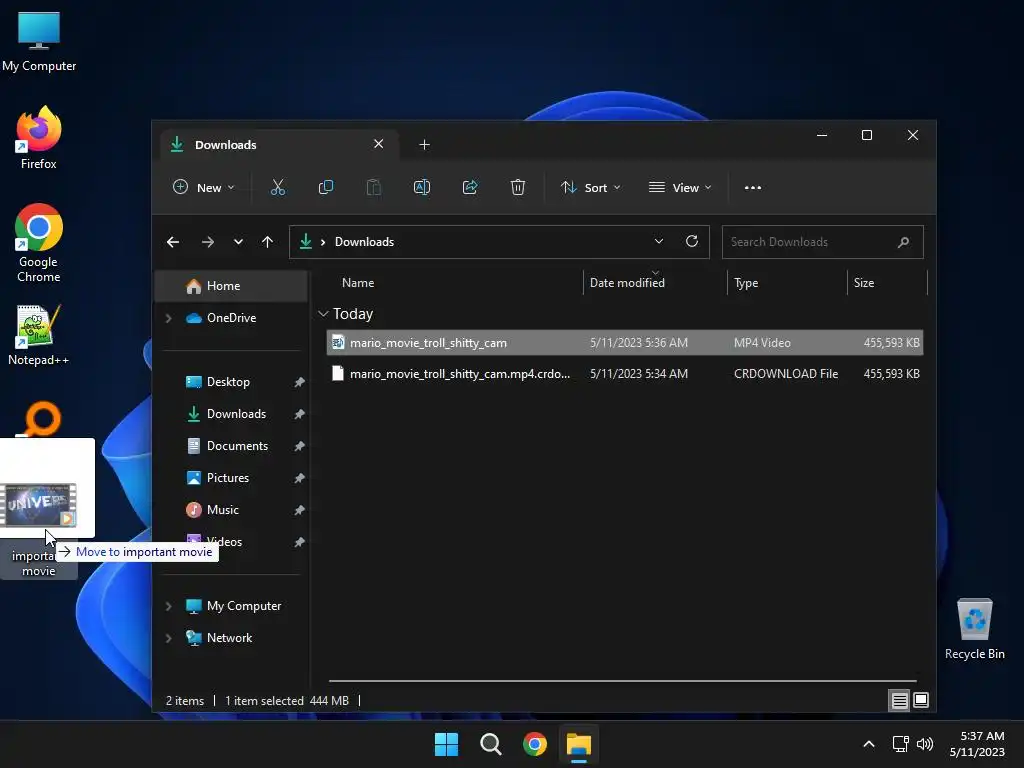The height and width of the screenshot is (768, 1024).
Task: Select the mario_movie_troll_shitty_cam.mp4.crdownload file
Action: coord(624,374)
